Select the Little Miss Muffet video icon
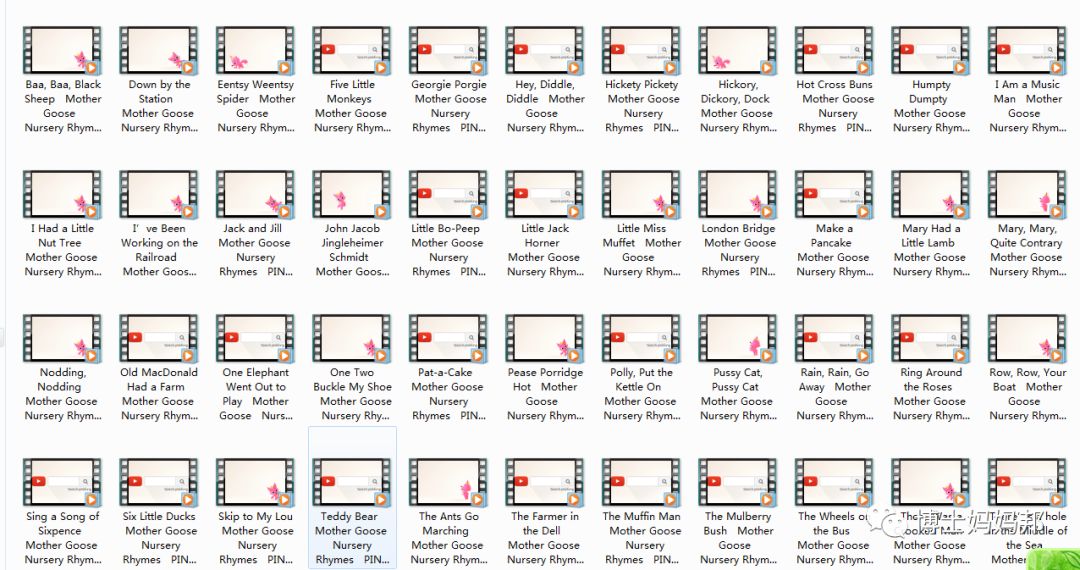 click(641, 194)
